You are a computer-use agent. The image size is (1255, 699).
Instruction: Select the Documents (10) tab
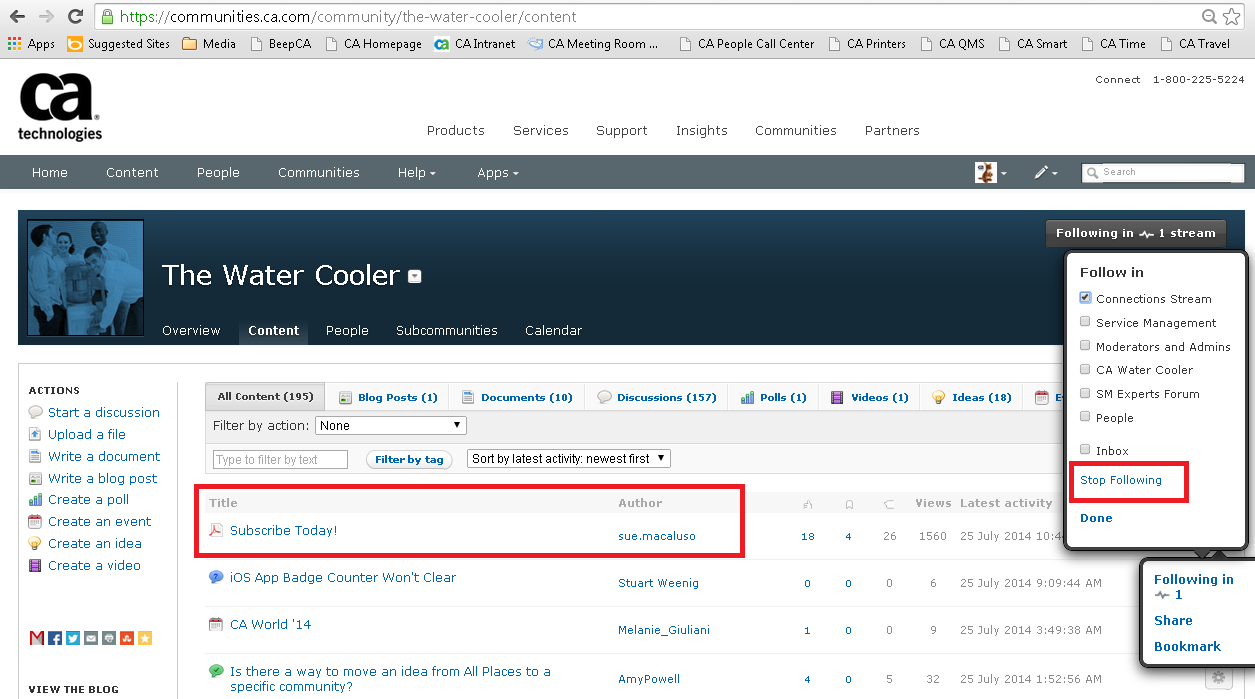517,397
